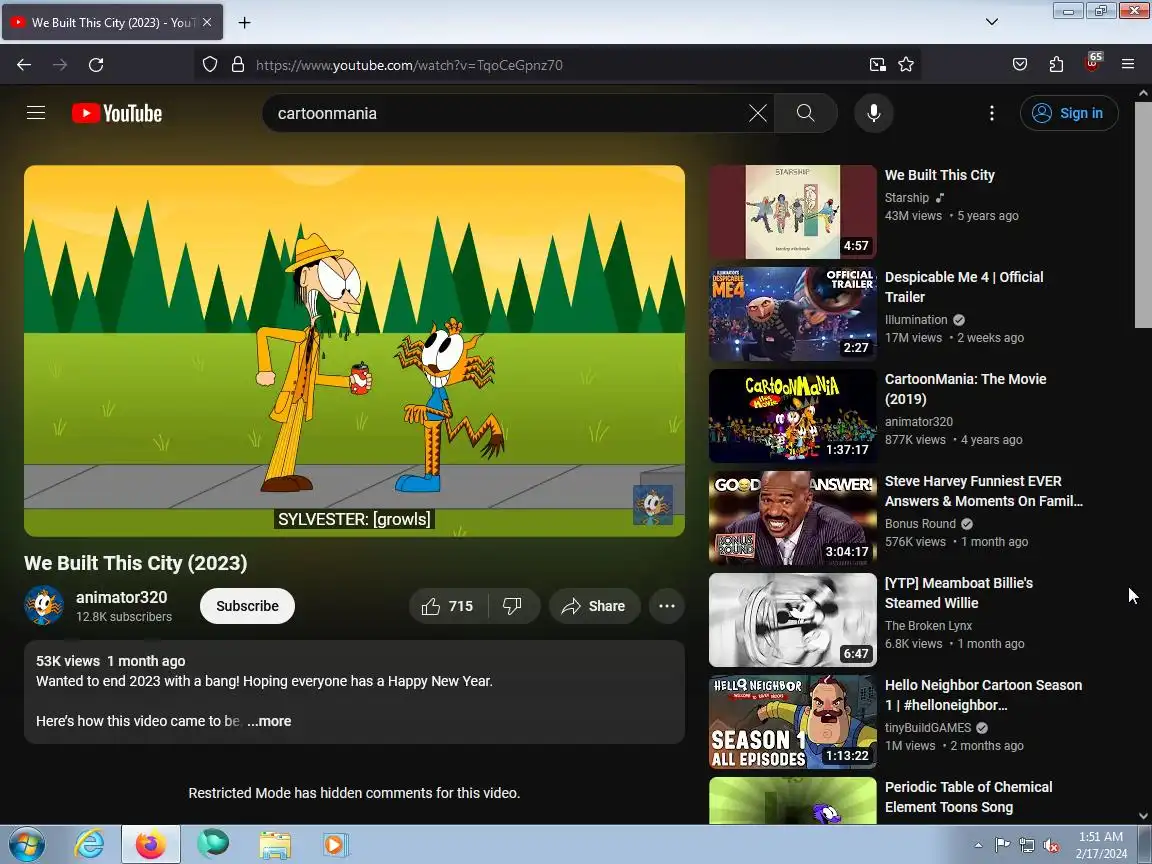Click the Starship We Built This City thumbnail

point(793,212)
